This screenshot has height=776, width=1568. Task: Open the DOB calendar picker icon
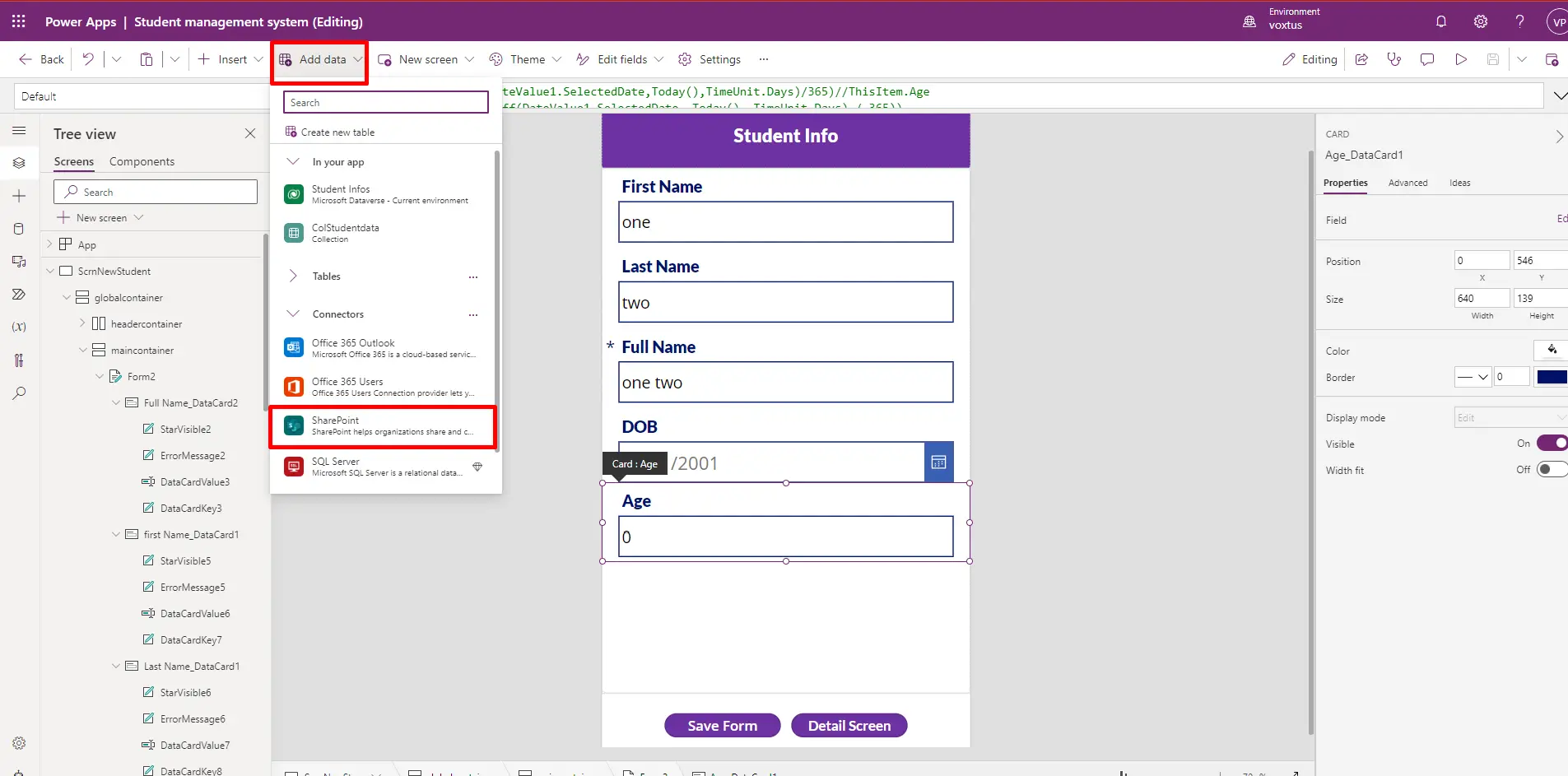tap(938, 462)
